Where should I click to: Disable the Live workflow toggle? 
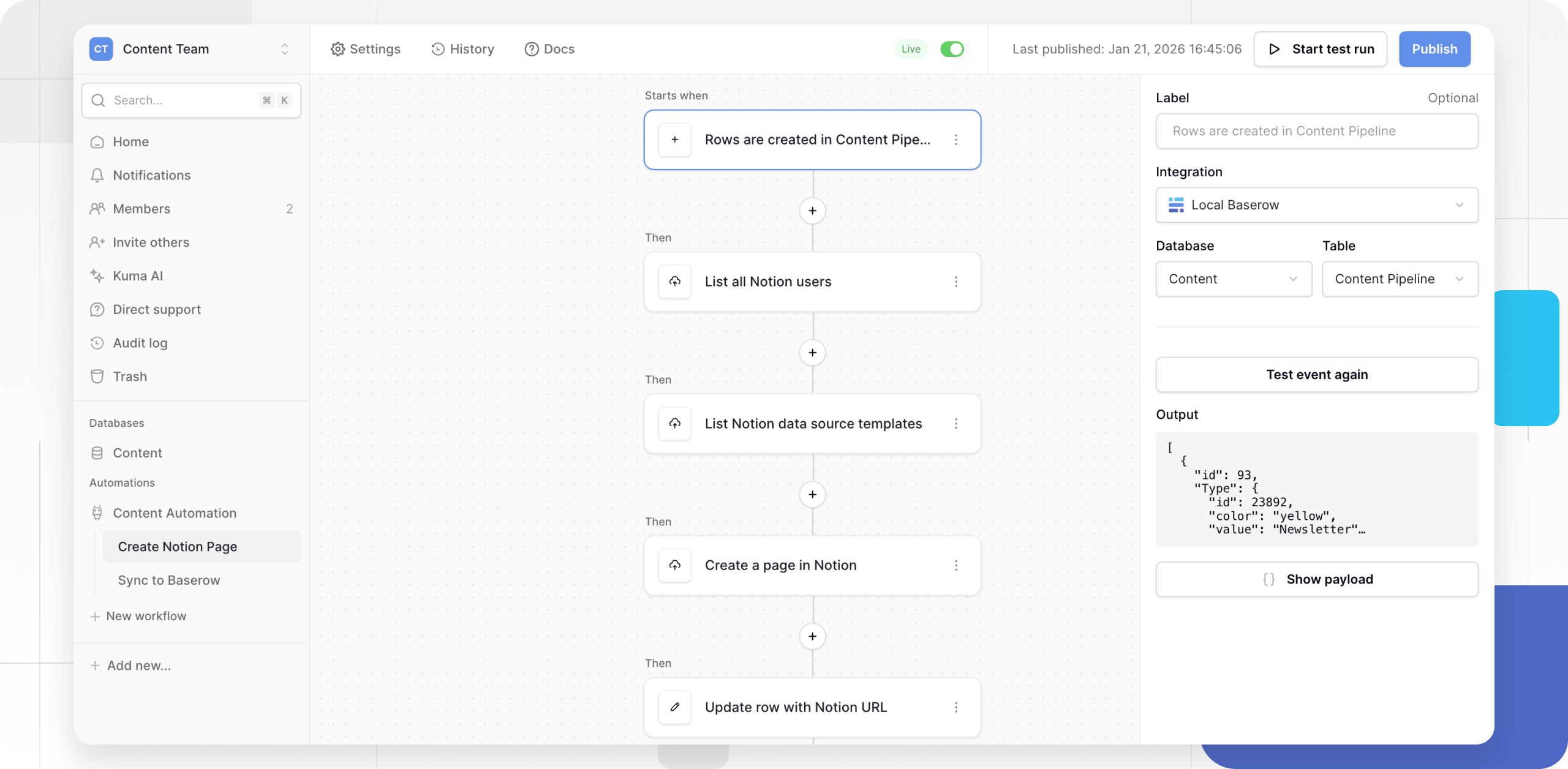point(952,49)
